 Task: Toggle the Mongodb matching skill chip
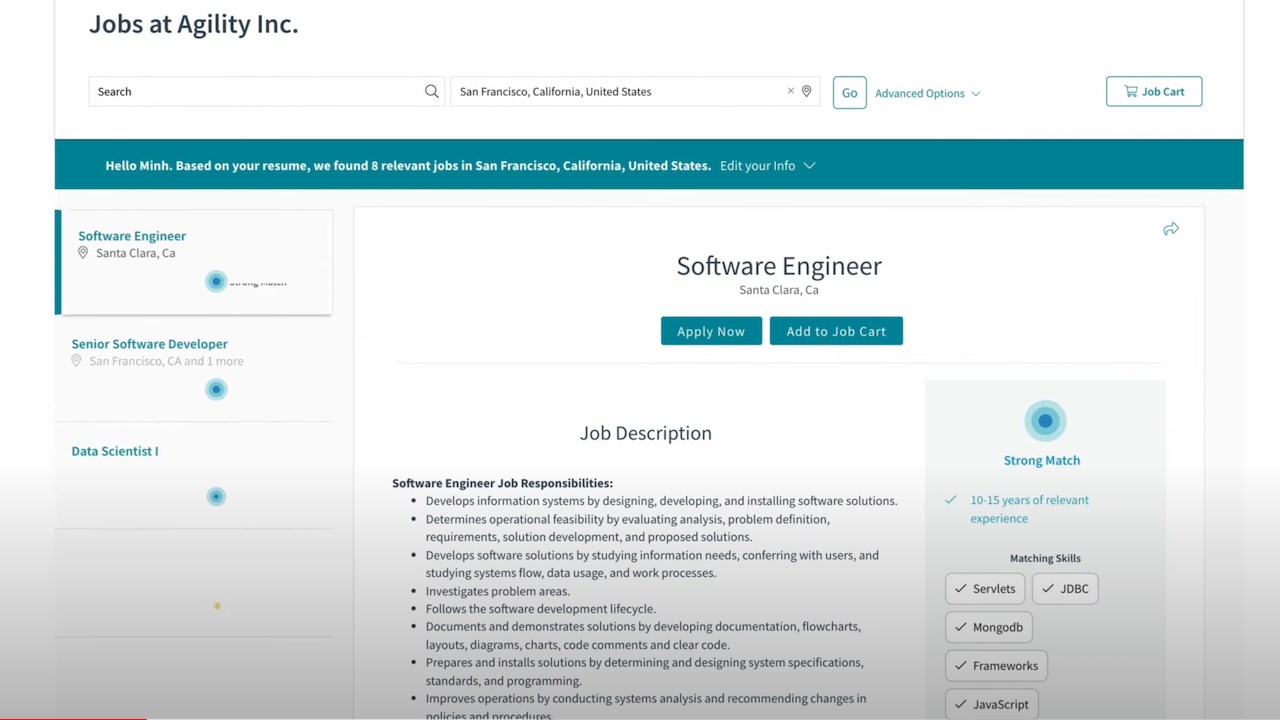[x=988, y=627]
